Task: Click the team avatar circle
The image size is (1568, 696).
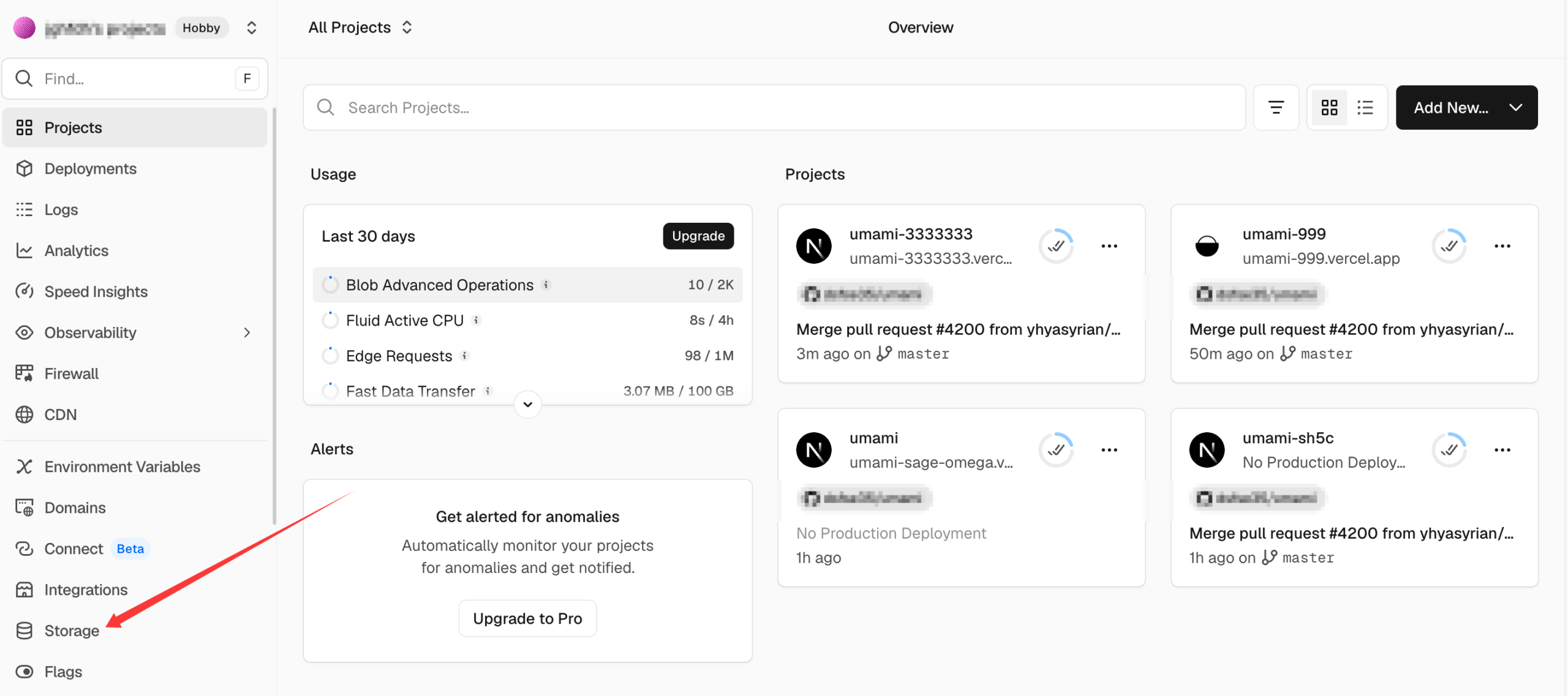Action: 24,28
